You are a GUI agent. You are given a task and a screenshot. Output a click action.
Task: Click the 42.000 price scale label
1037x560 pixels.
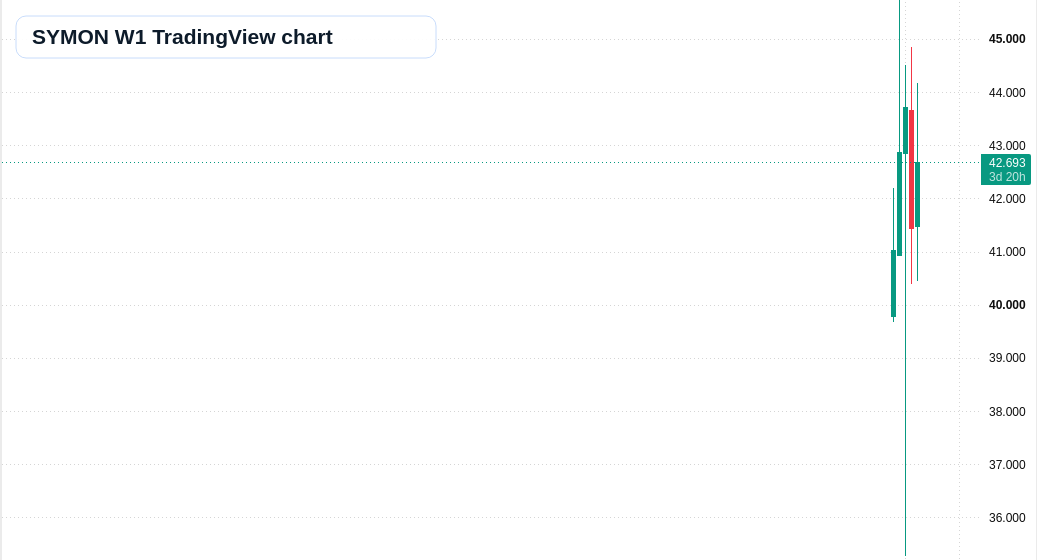[x=1007, y=198]
